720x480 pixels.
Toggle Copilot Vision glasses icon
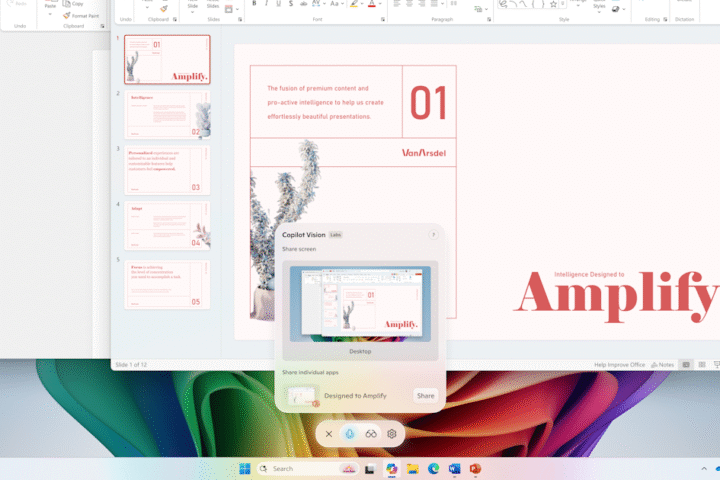(x=371, y=434)
